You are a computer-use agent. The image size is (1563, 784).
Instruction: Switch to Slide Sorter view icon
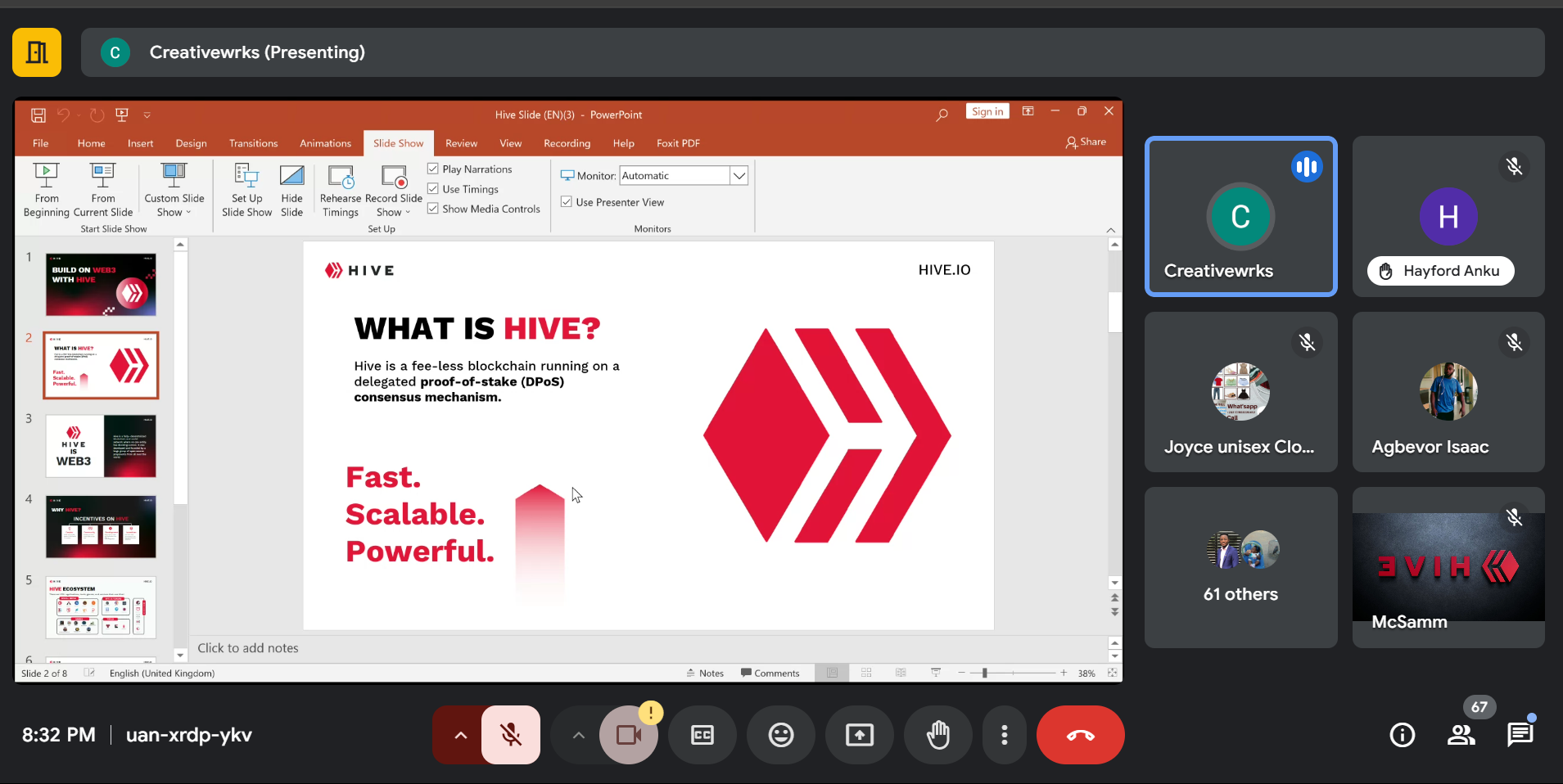click(866, 673)
